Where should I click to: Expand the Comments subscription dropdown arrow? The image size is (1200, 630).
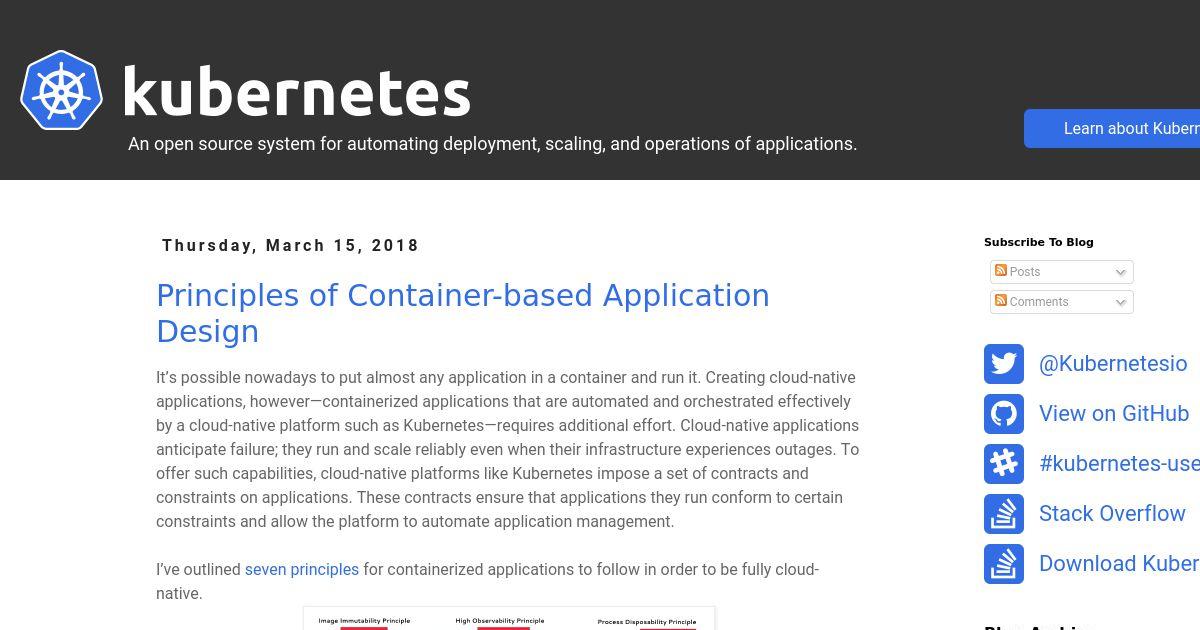pyautogui.click(x=1121, y=302)
